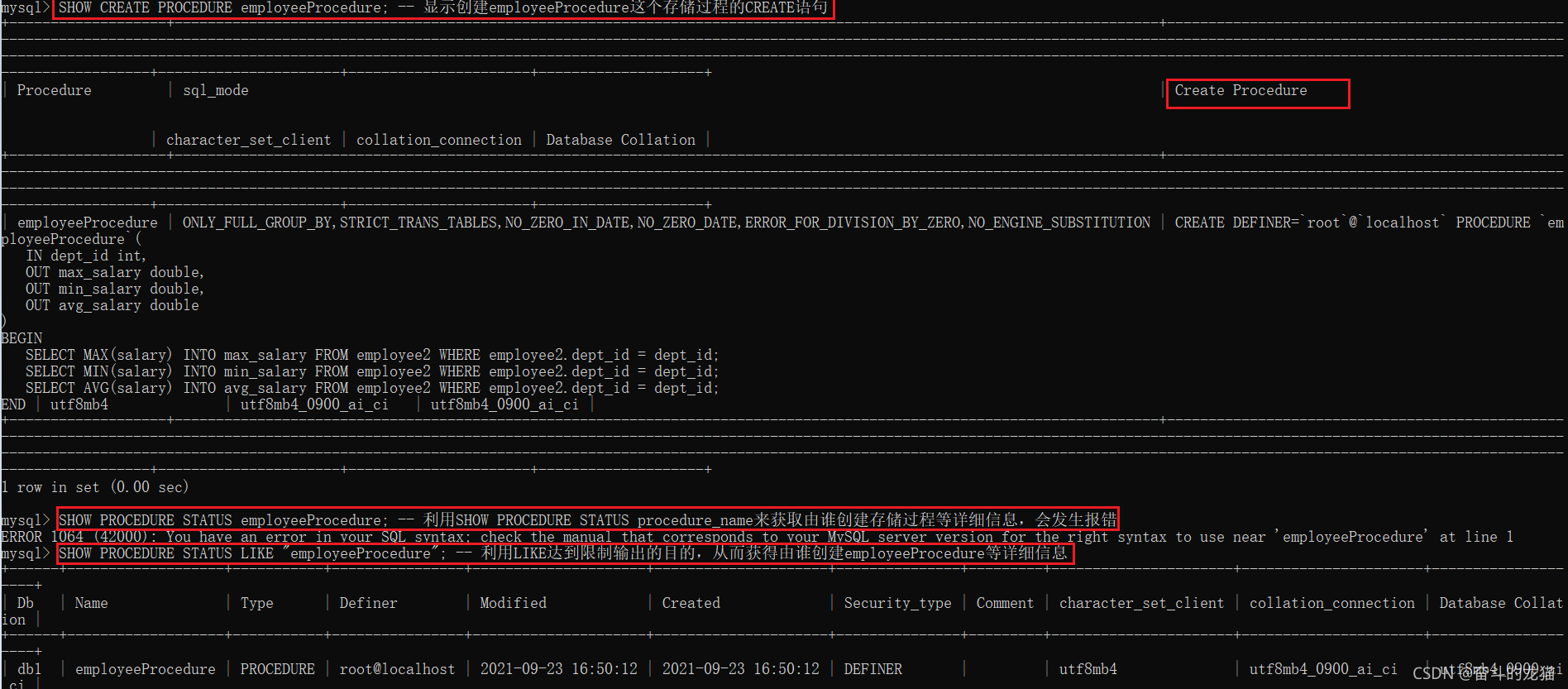
Task: Click the 'PROCEDURE' type cell
Action: click(x=277, y=669)
